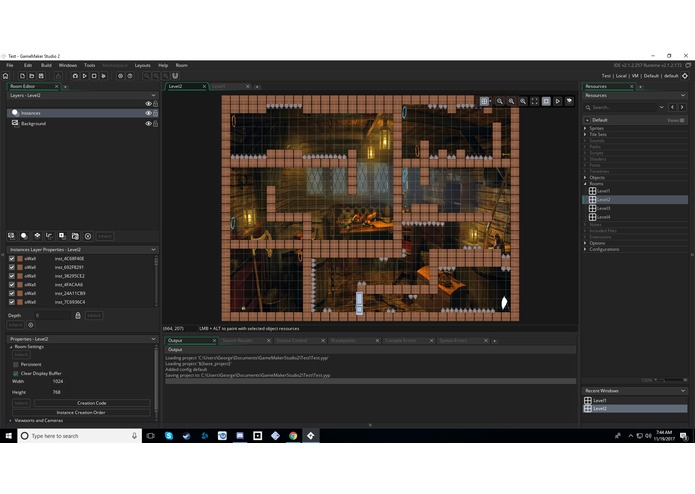Click the room Width value field
695x494 pixels.
[x=59, y=381]
